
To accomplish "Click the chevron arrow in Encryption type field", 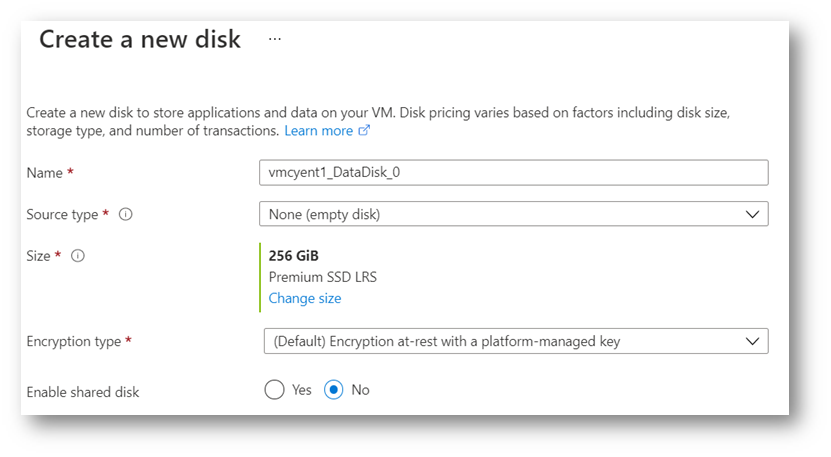I will click(x=752, y=341).
